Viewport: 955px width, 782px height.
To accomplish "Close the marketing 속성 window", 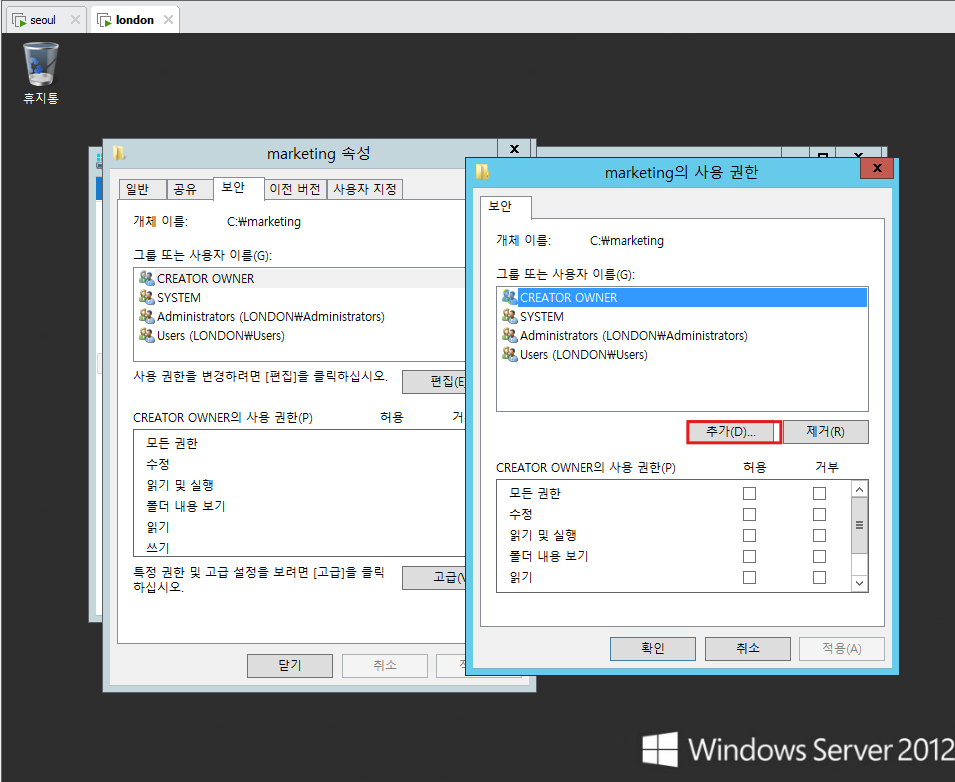I will (514, 149).
